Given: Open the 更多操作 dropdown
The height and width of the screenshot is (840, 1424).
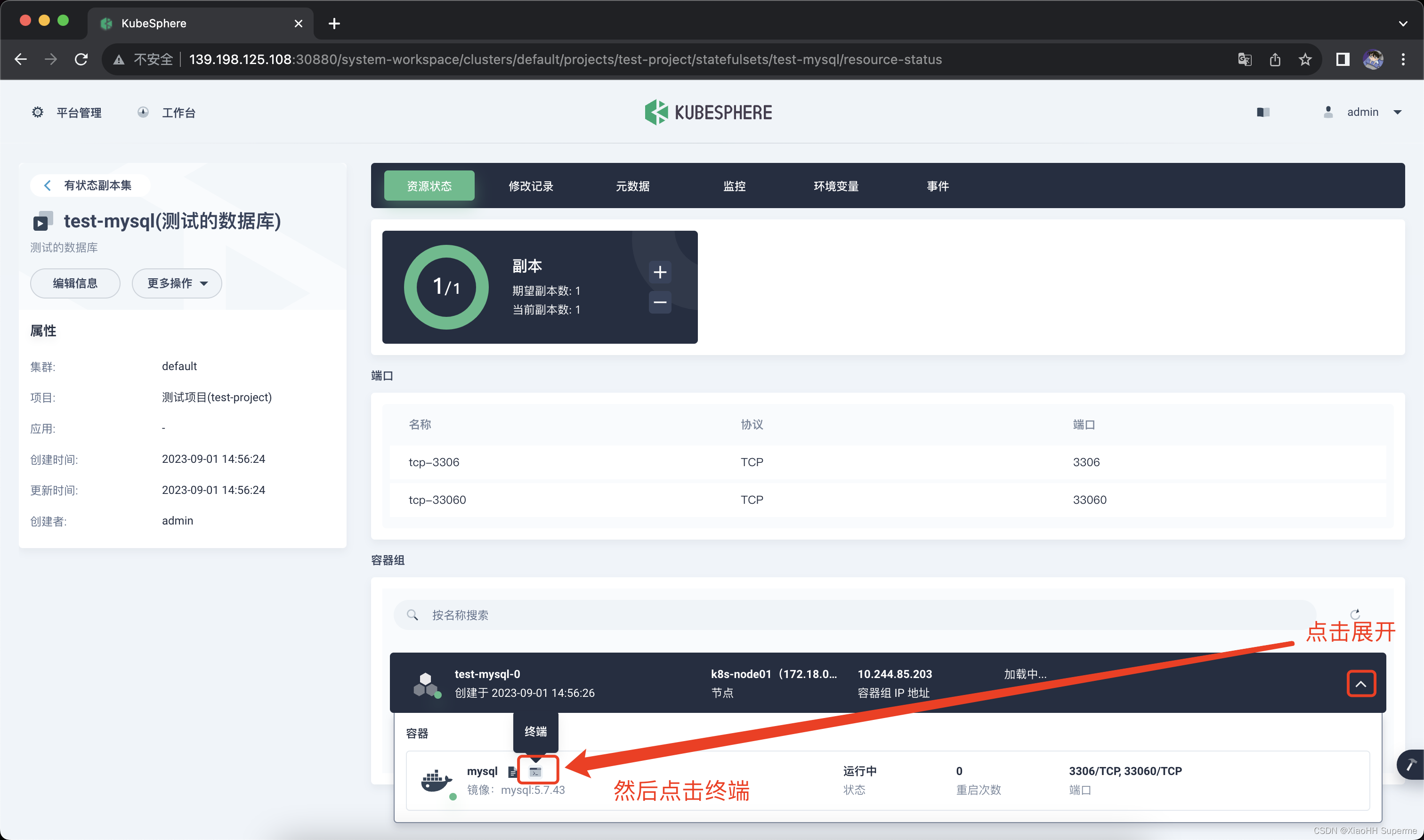Looking at the screenshot, I should [177, 283].
